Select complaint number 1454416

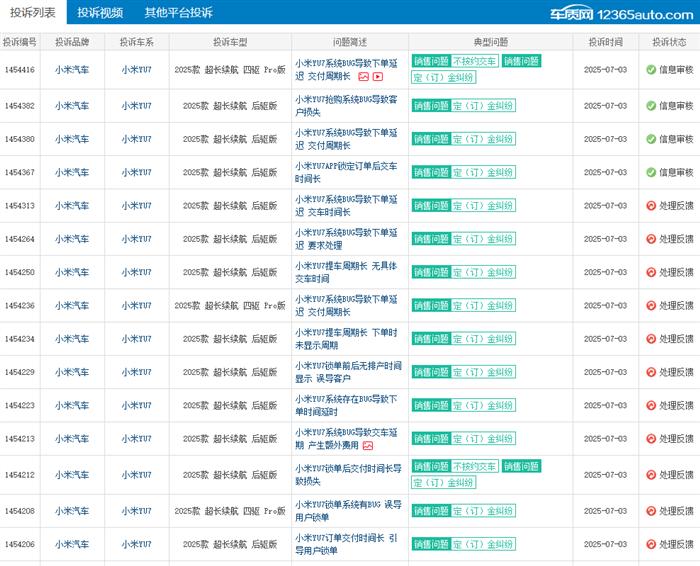[20, 70]
